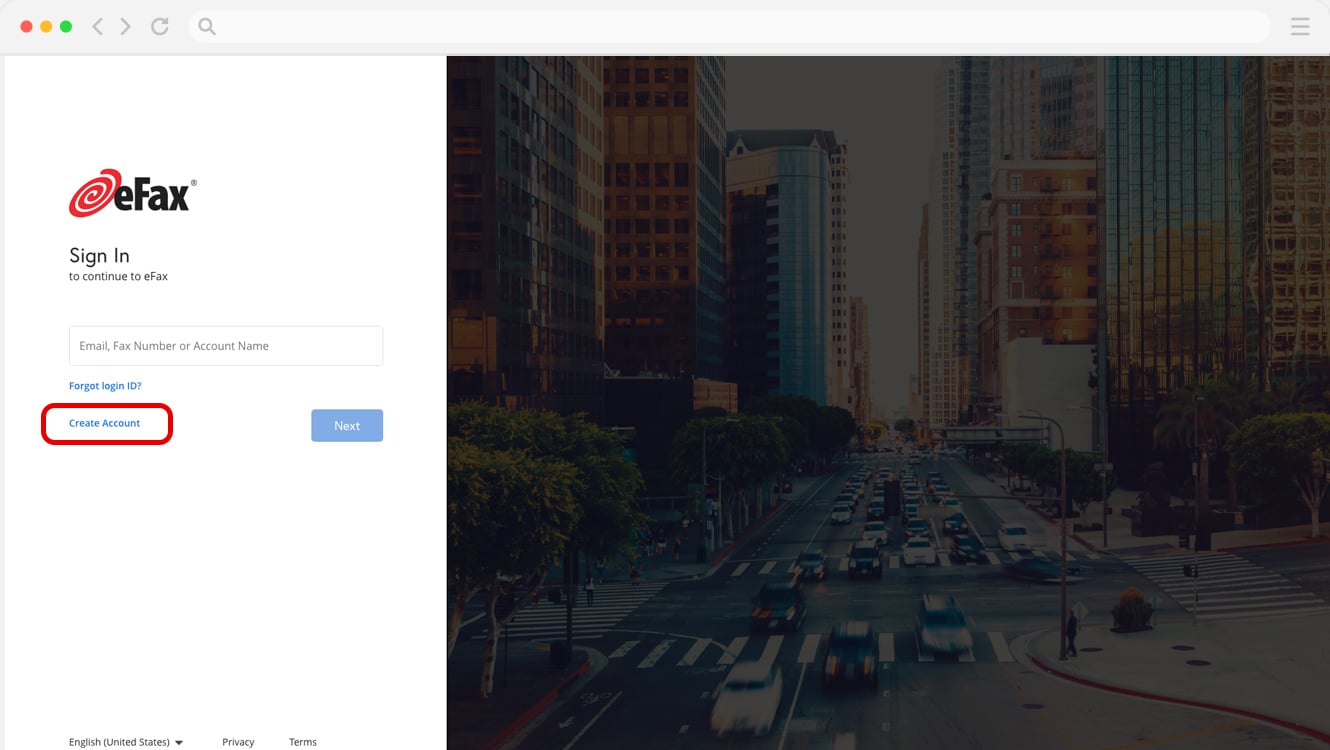Click the search magnifier icon
1330x750 pixels.
tap(205, 26)
